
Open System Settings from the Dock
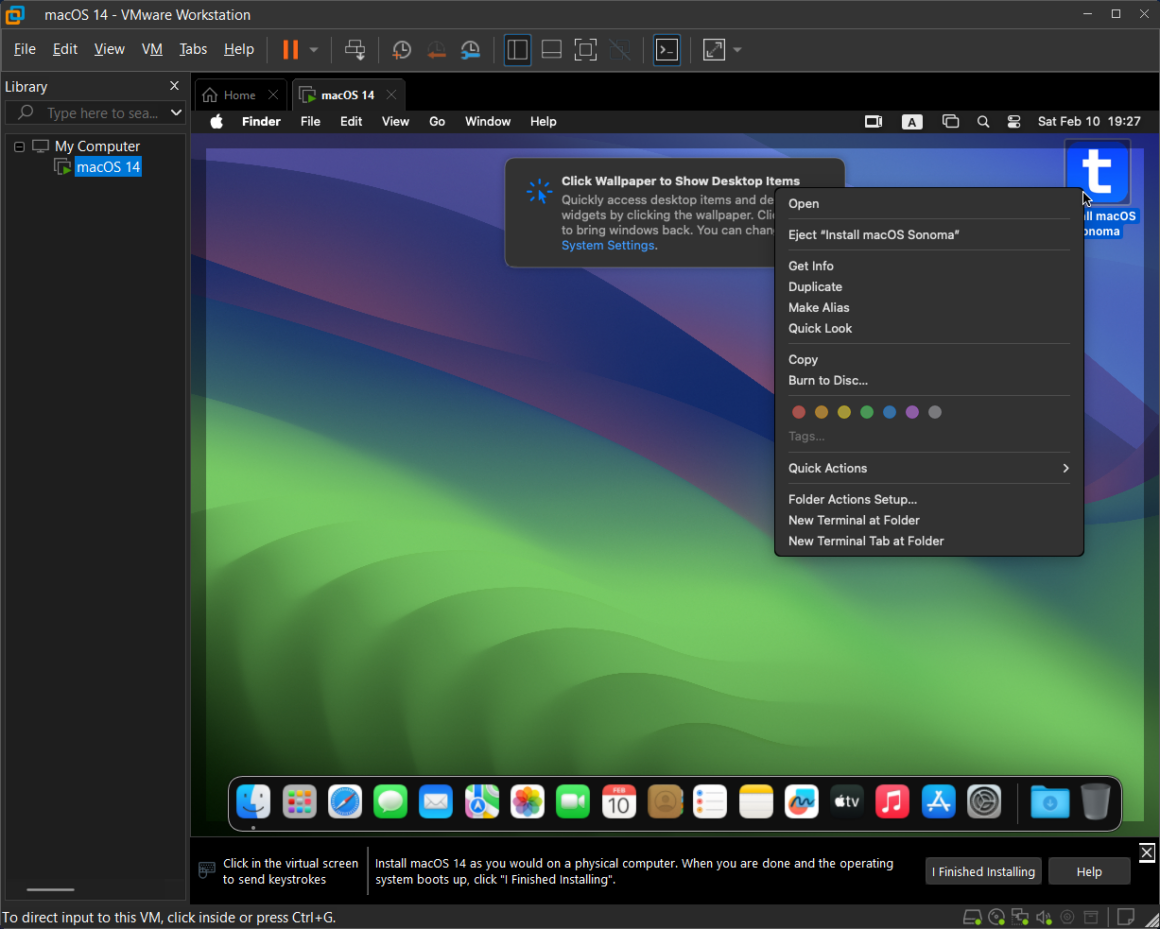(x=984, y=802)
